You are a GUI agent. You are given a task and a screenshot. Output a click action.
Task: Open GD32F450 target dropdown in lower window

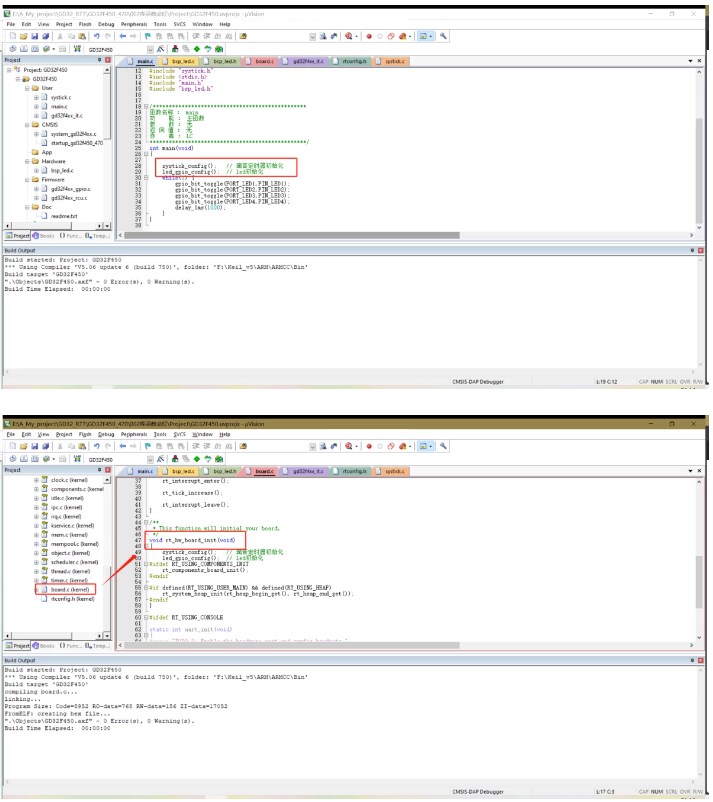tap(150, 460)
